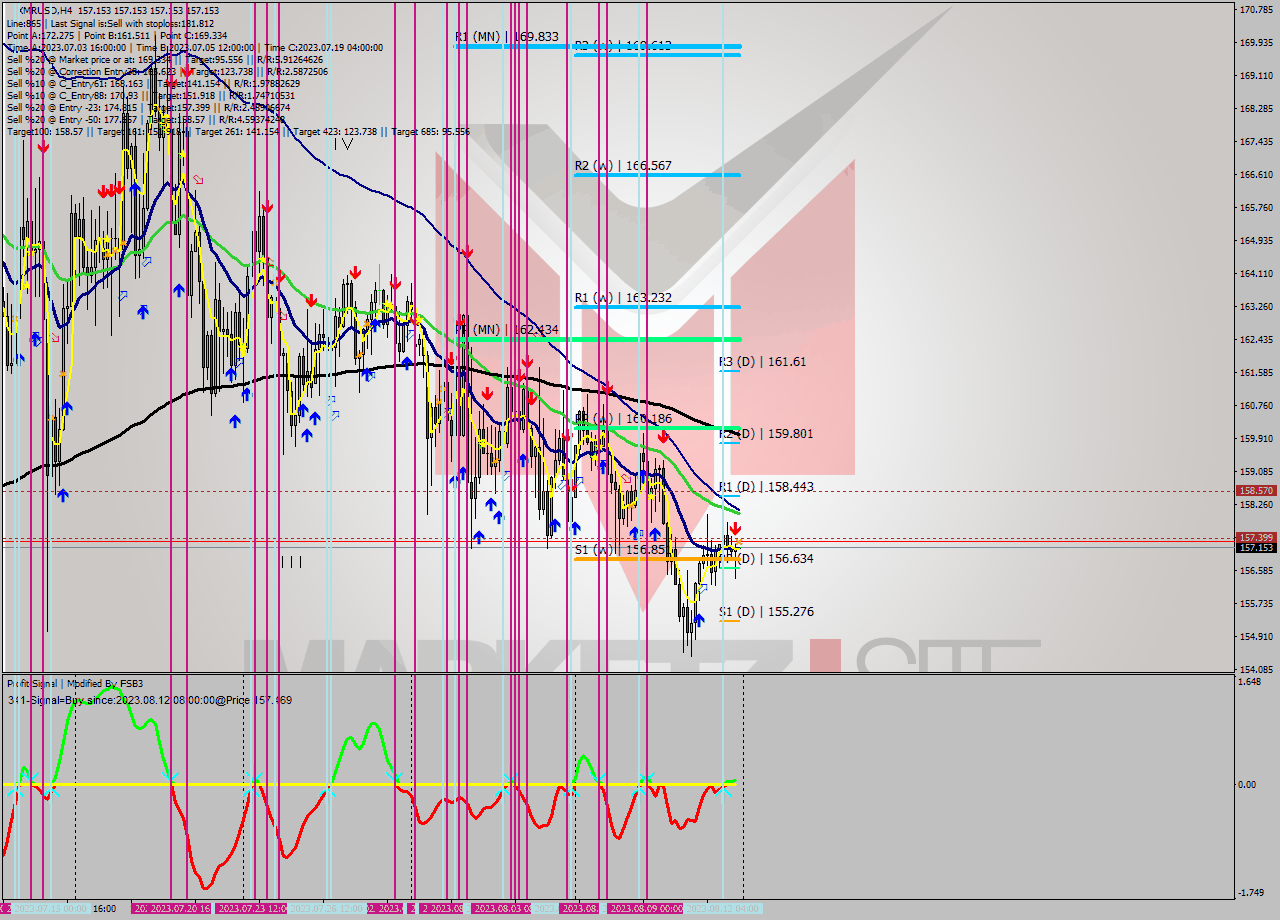Click the red 158.570 price tag on axis

coord(1256,491)
